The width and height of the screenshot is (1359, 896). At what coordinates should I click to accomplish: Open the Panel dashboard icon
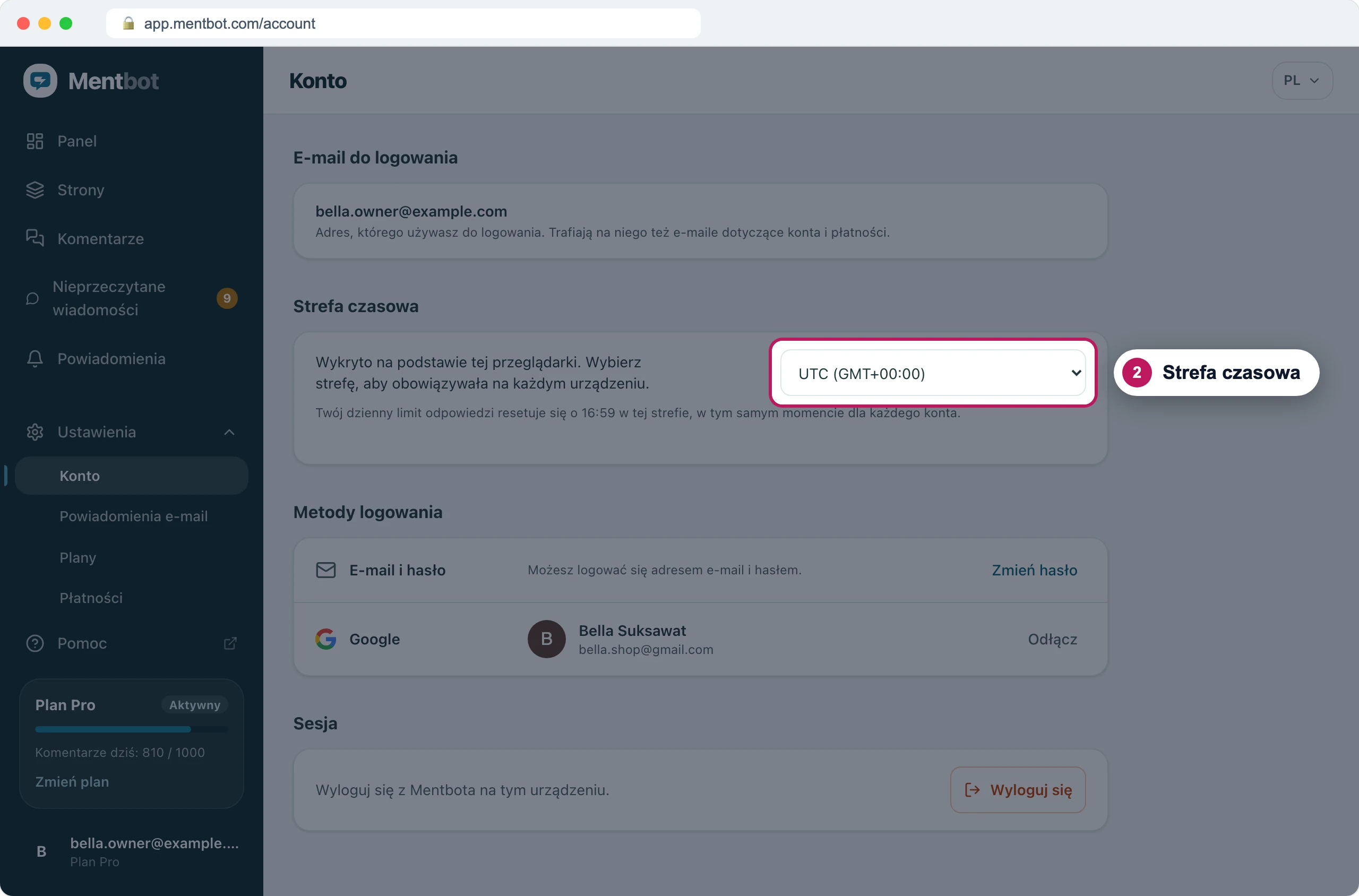pyautogui.click(x=35, y=141)
